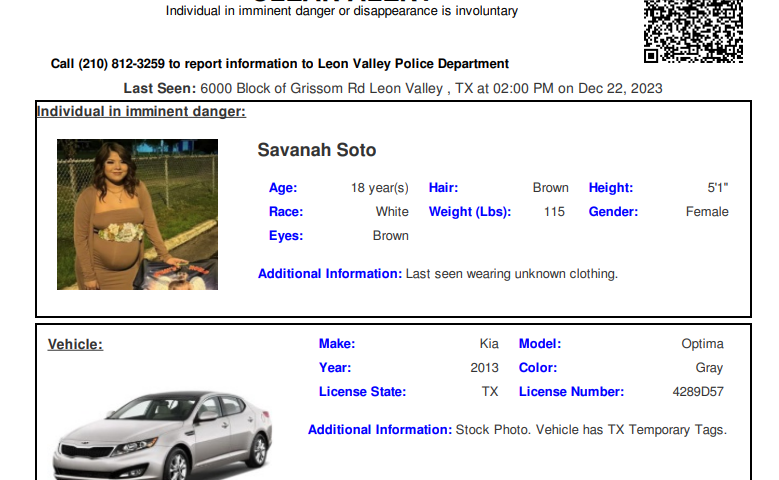This screenshot has width=779, height=480.
Task: Click the name heading Savanah Soto
Action: pos(316,150)
